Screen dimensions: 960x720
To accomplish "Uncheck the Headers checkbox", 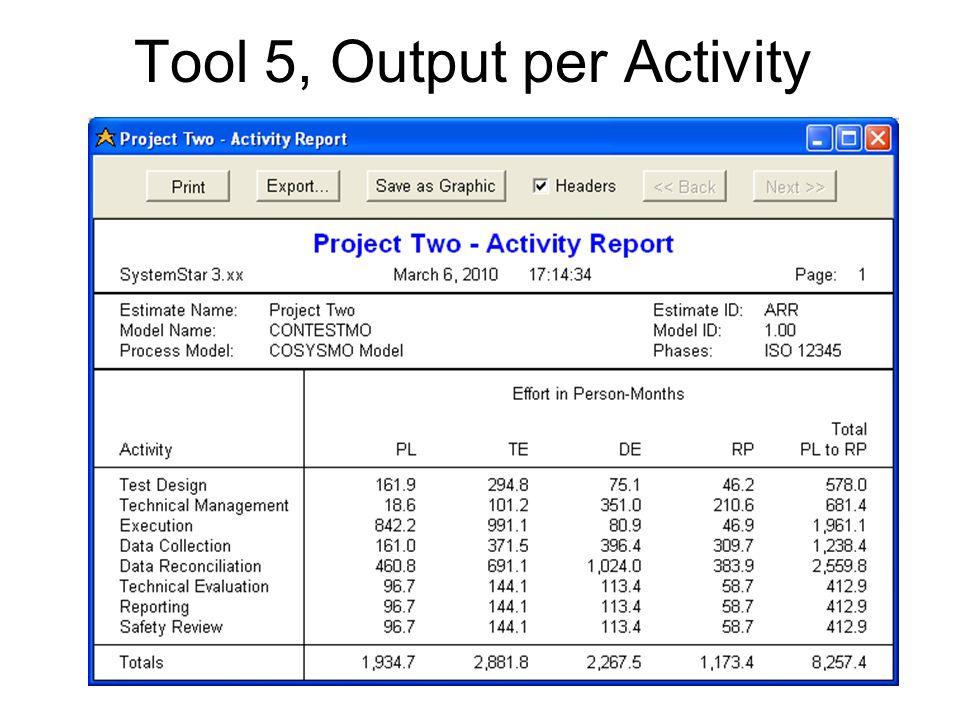I will click(540, 186).
